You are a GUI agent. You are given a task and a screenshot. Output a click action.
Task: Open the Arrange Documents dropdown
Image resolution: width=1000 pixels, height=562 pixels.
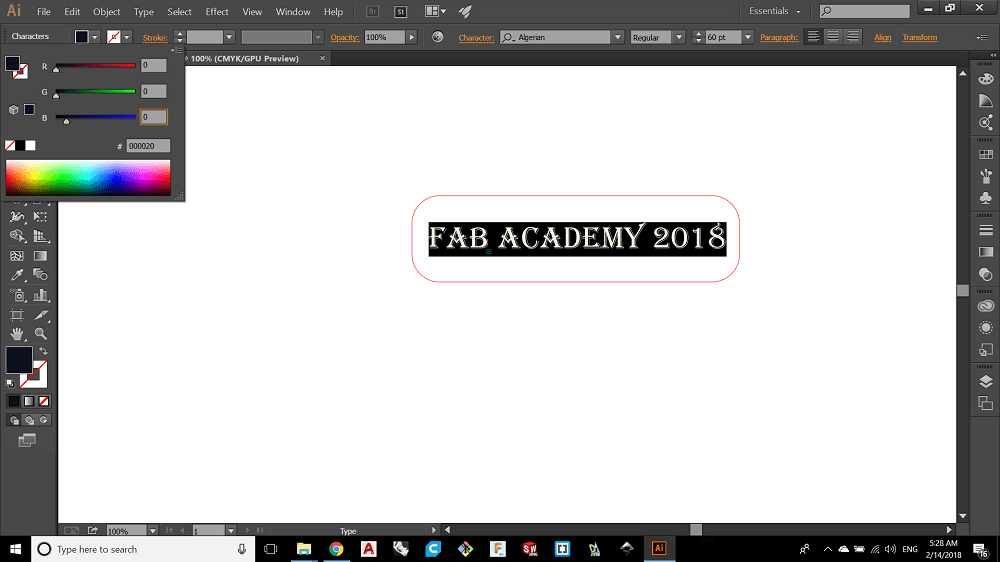(435, 11)
